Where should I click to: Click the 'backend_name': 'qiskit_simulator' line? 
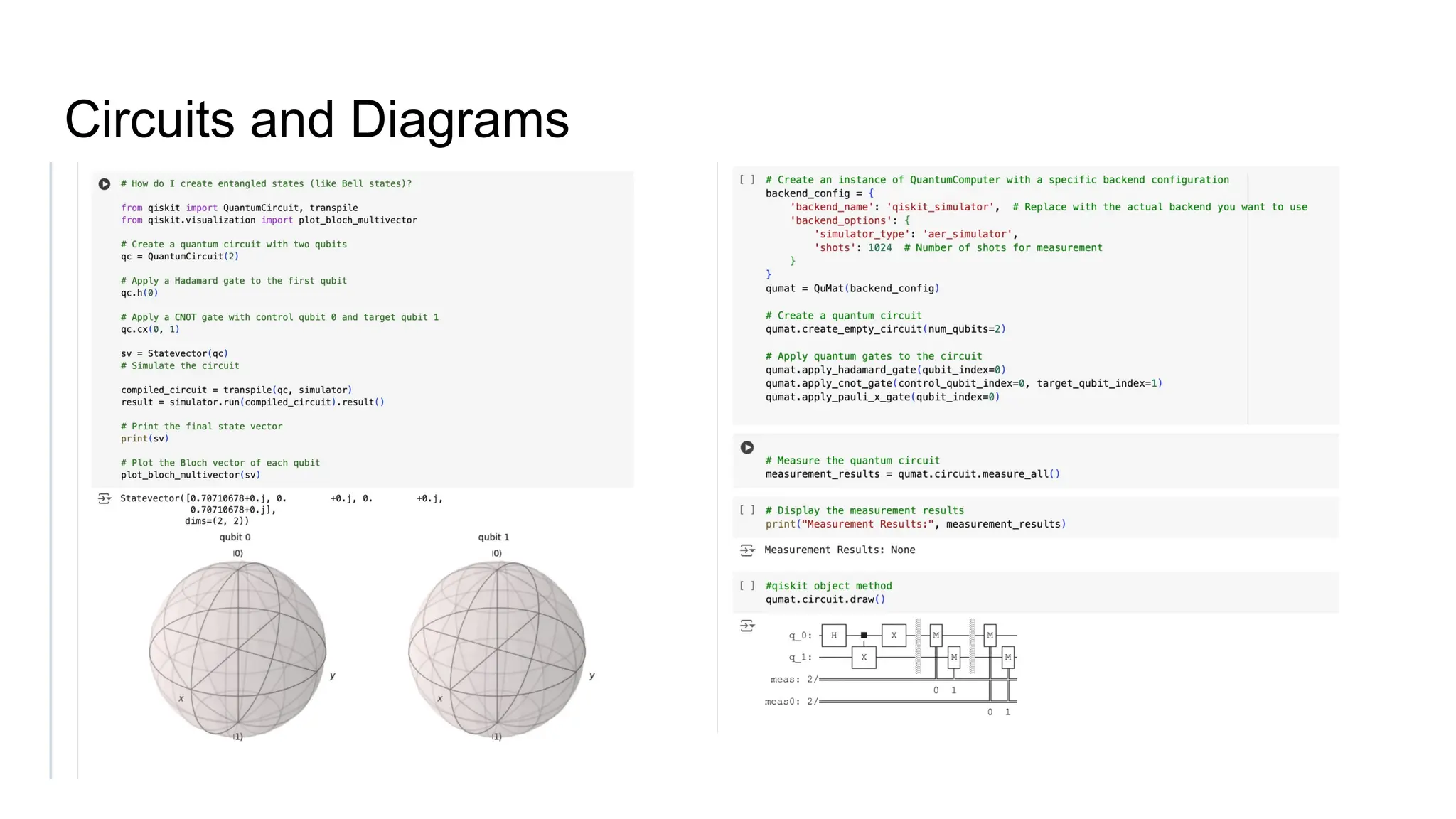tap(1049, 207)
